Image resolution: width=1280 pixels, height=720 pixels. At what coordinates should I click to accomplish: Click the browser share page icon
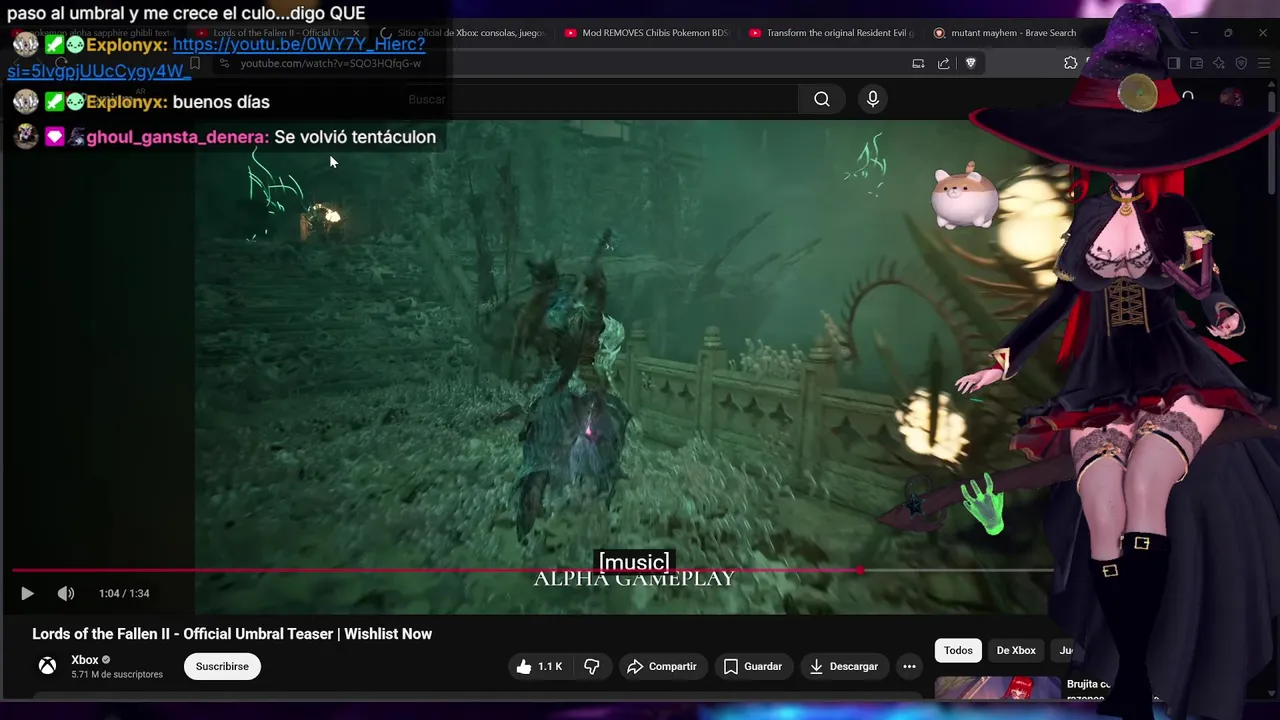[943, 63]
